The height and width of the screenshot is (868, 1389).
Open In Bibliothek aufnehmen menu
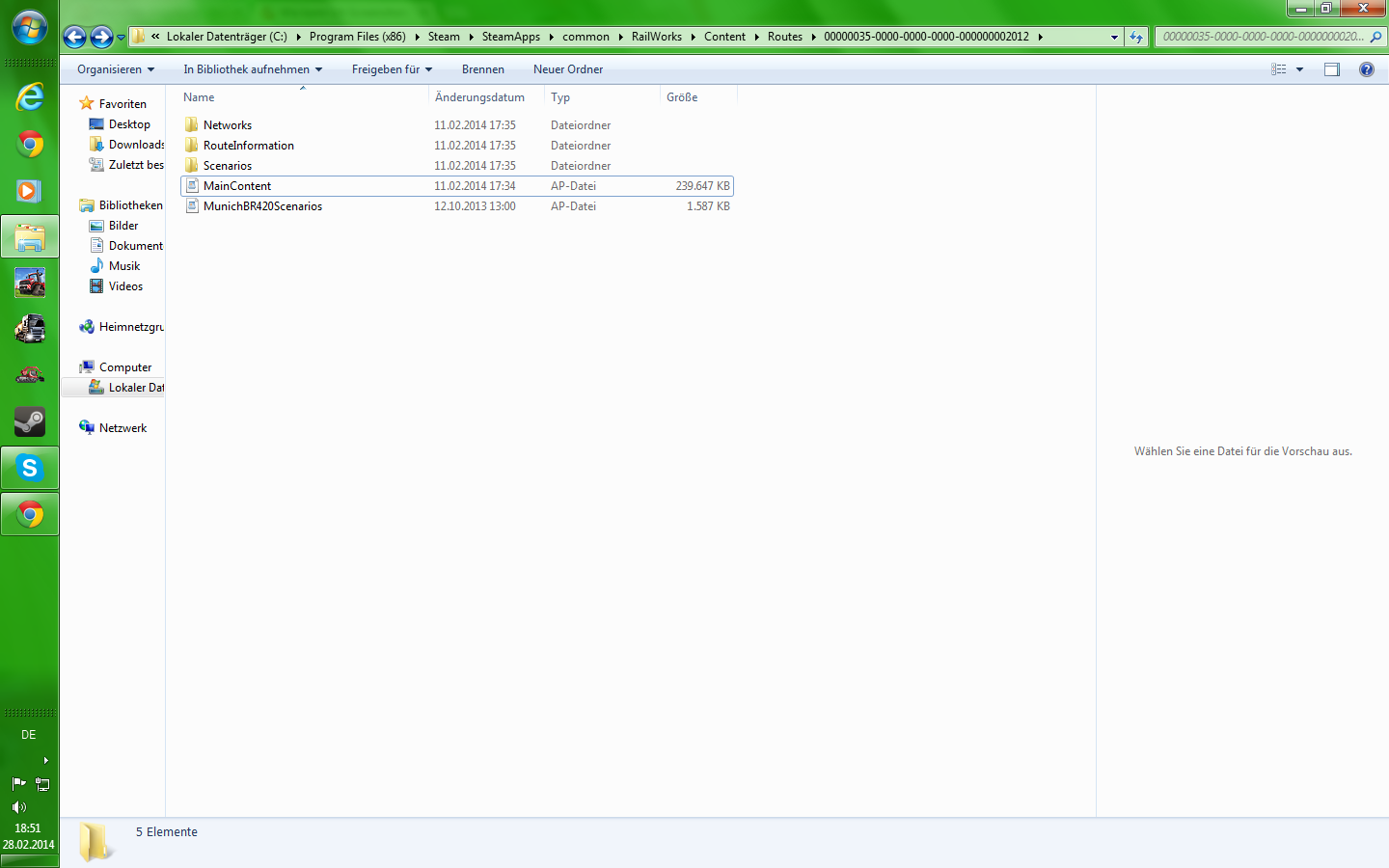pyautogui.click(x=253, y=69)
